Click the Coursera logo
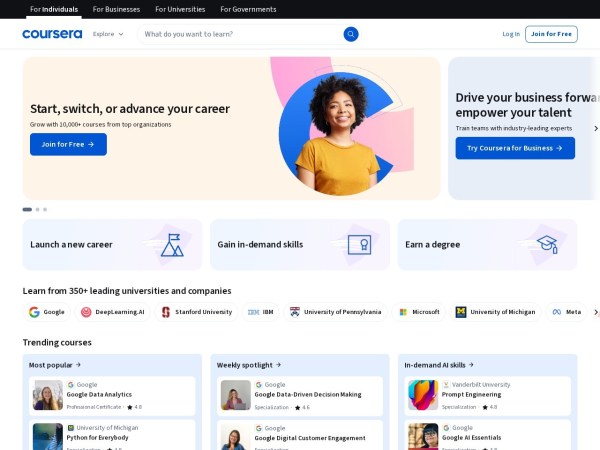Viewport: 600px width, 450px height. coord(52,34)
